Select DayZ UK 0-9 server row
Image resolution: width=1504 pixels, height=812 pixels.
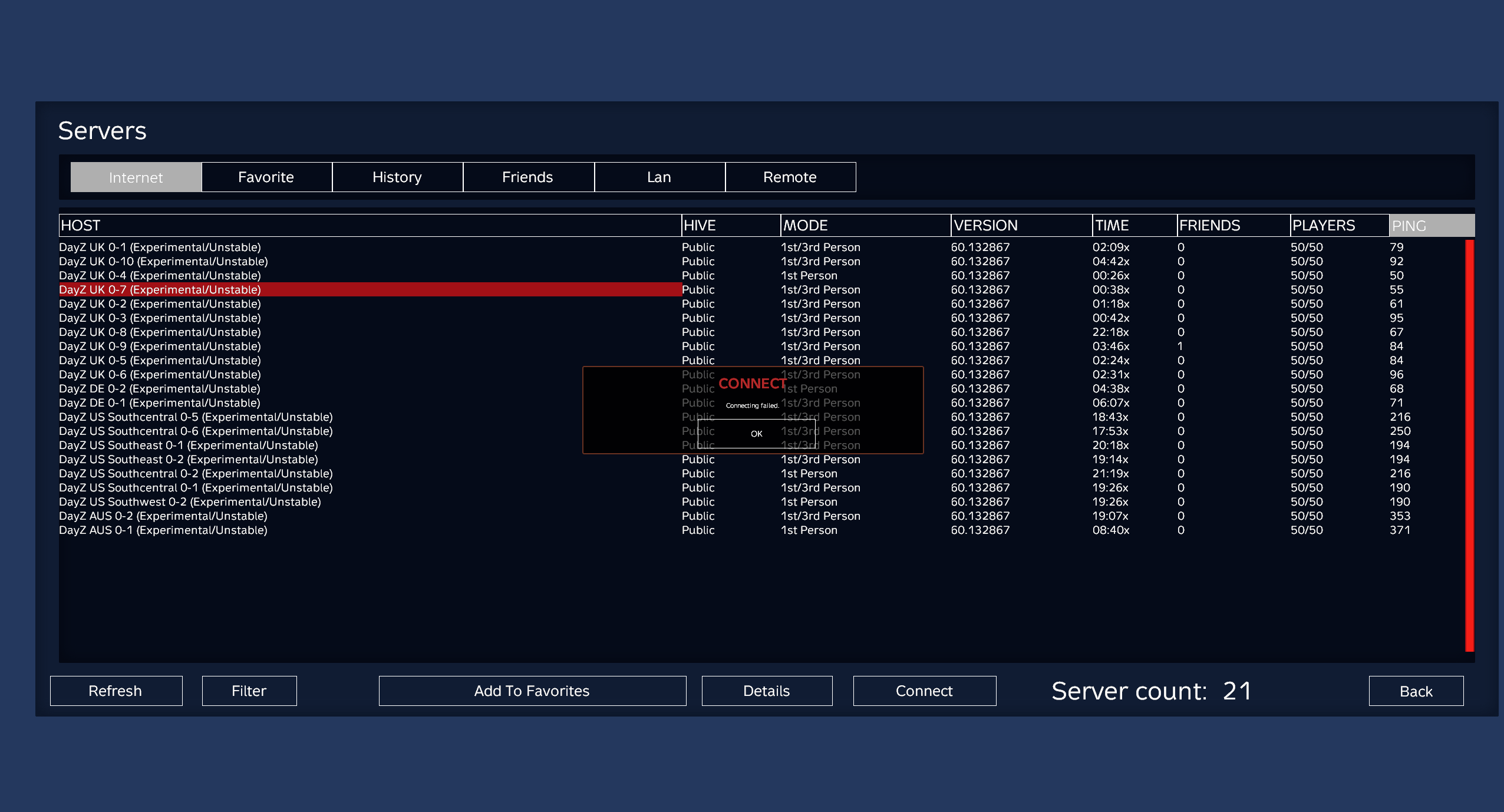tap(760, 346)
